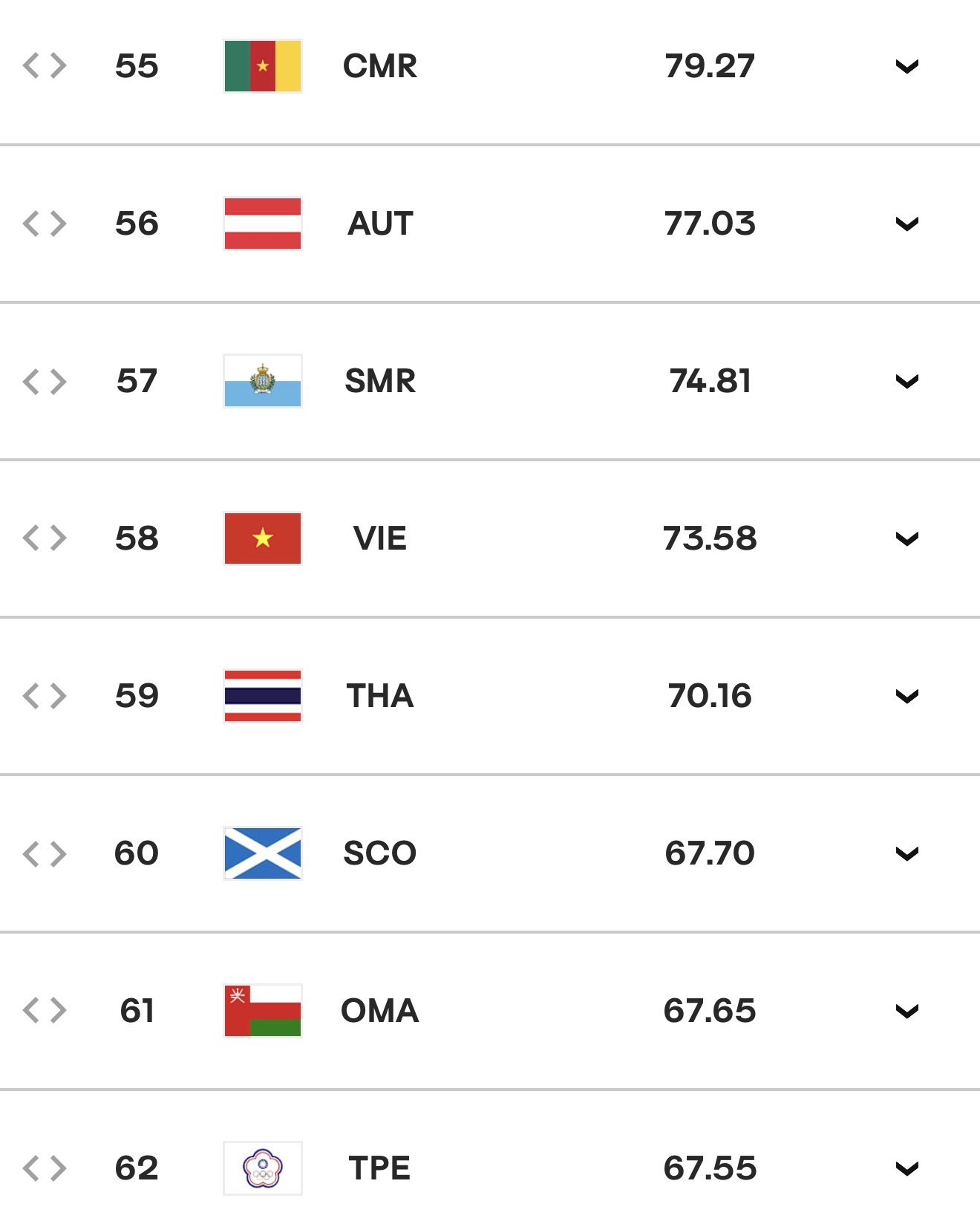Click the Scotland flag icon

263,853
